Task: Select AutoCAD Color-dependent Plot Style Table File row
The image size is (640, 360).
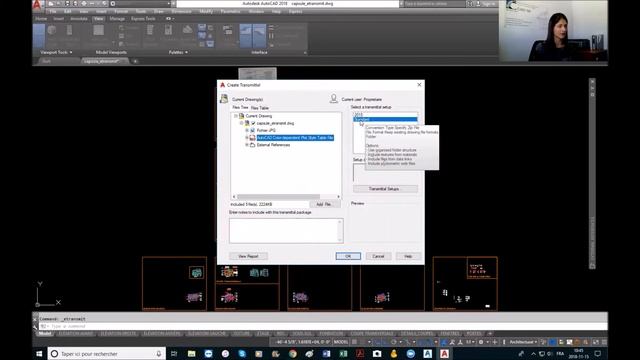Action: tap(295, 138)
